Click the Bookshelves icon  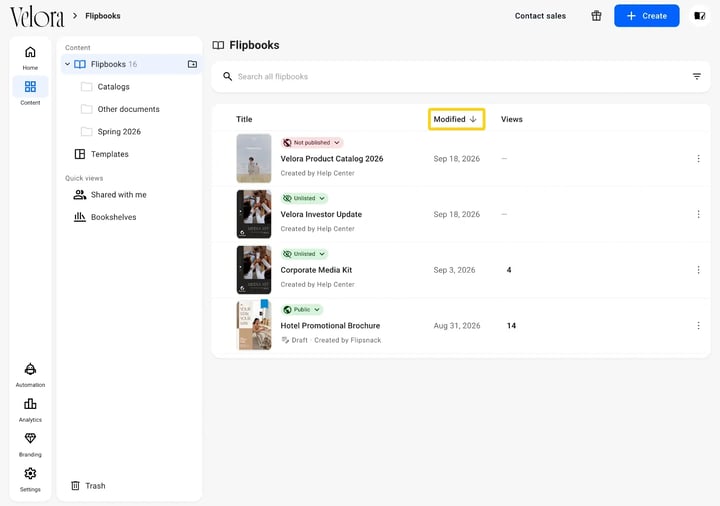click(x=80, y=217)
